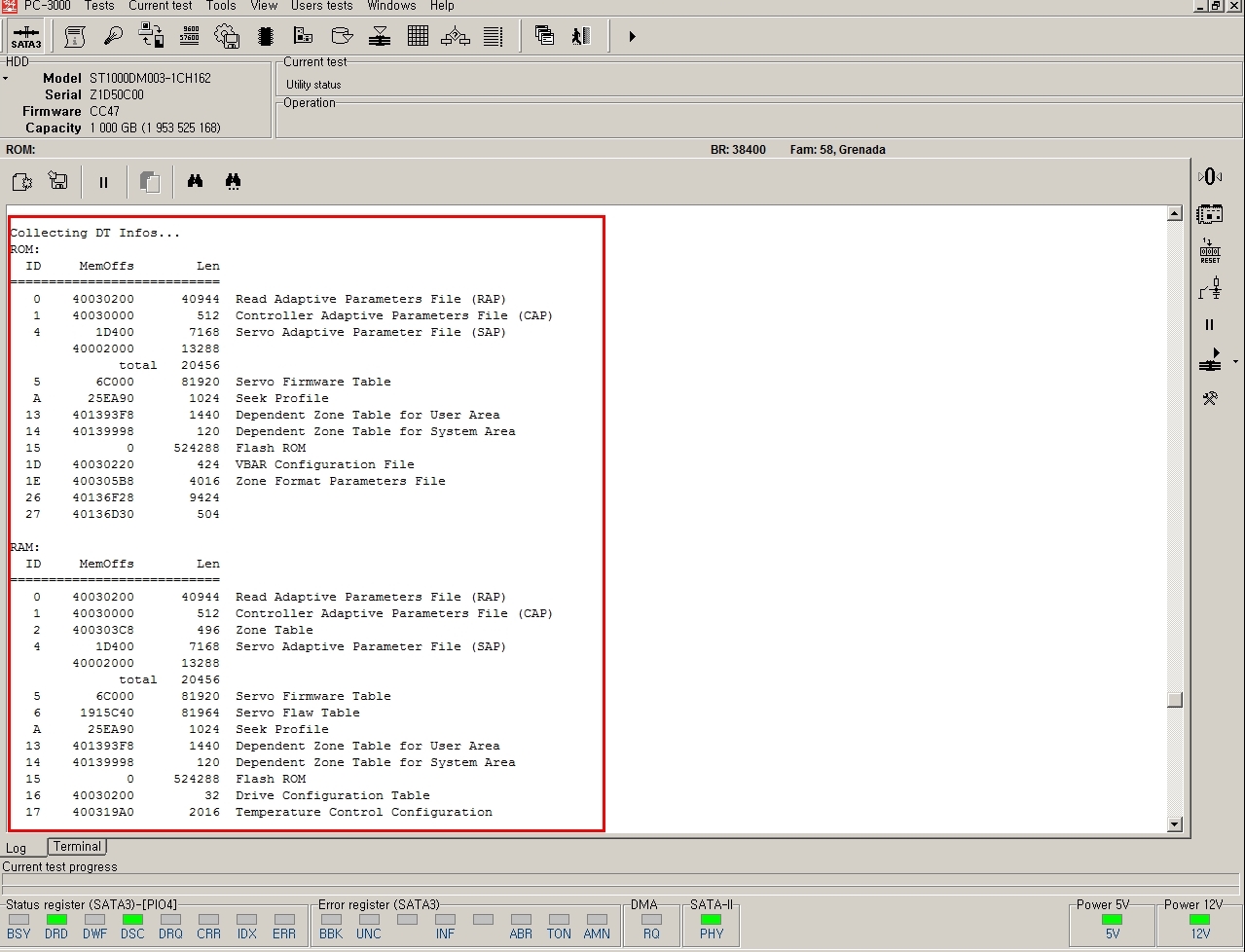1245x952 pixels.
Task: Switch to the Terminal tab
Action: click(77, 847)
